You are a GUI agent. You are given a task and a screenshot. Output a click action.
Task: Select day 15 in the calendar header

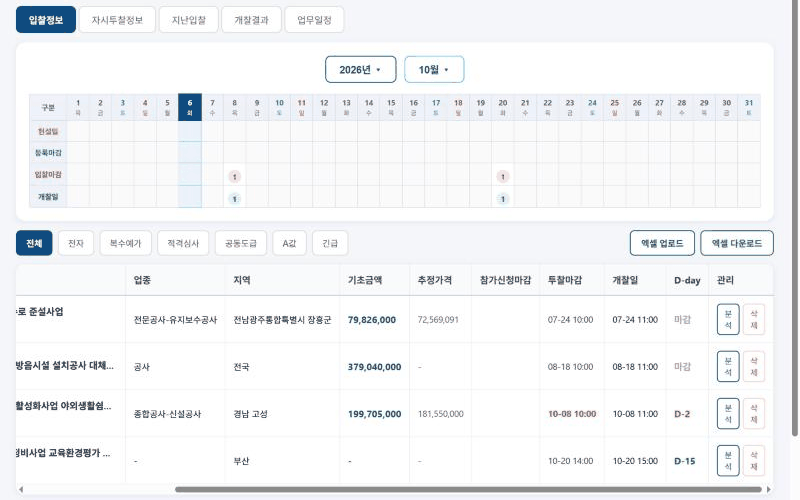click(x=391, y=107)
